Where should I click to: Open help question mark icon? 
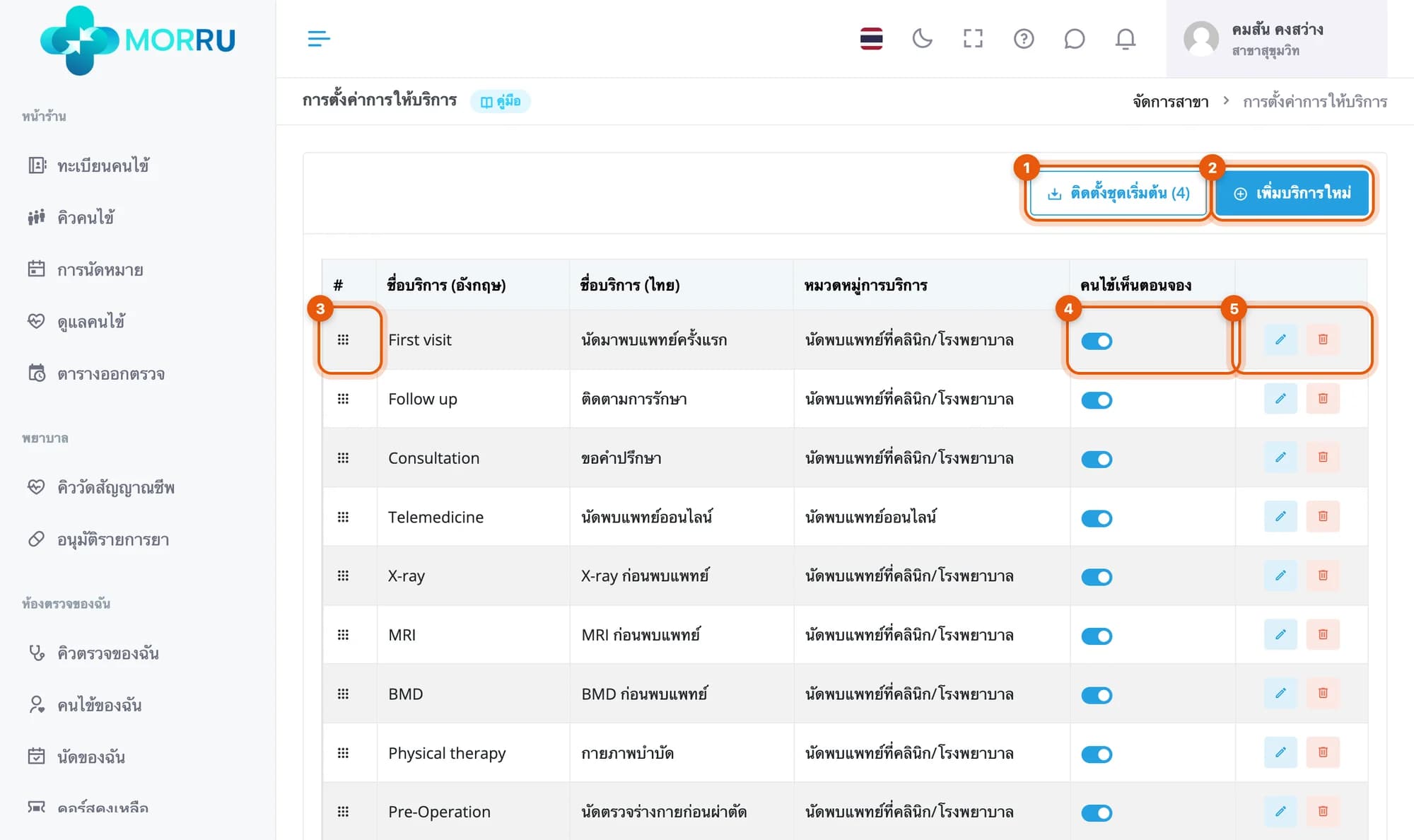1024,38
